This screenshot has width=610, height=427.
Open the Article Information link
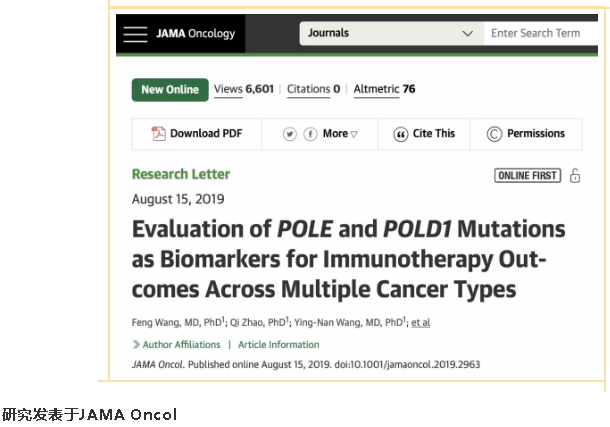point(279,345)
